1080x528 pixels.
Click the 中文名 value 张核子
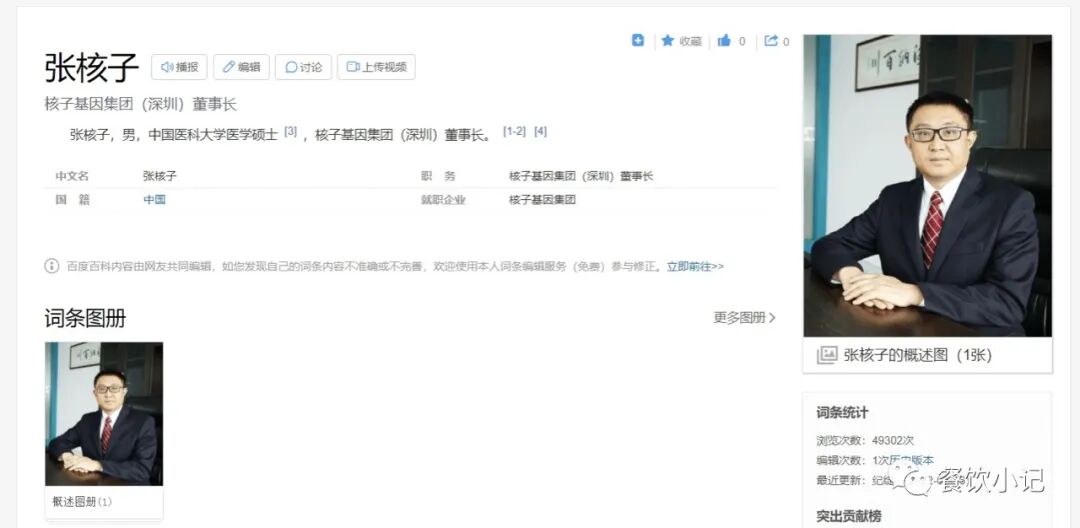(x=160, y=176)
